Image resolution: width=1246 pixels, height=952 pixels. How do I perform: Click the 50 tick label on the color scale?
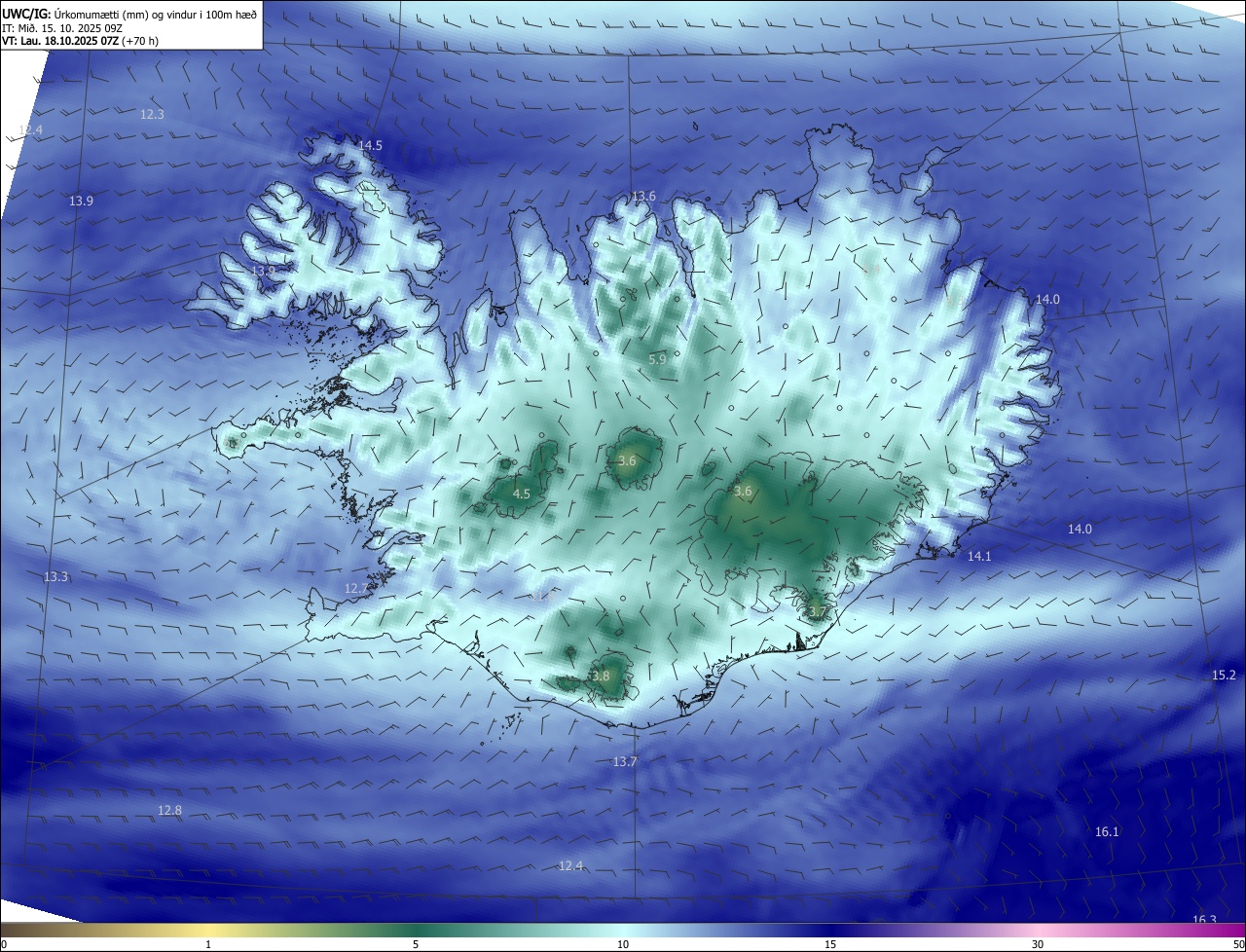[x=1238, y=944]
